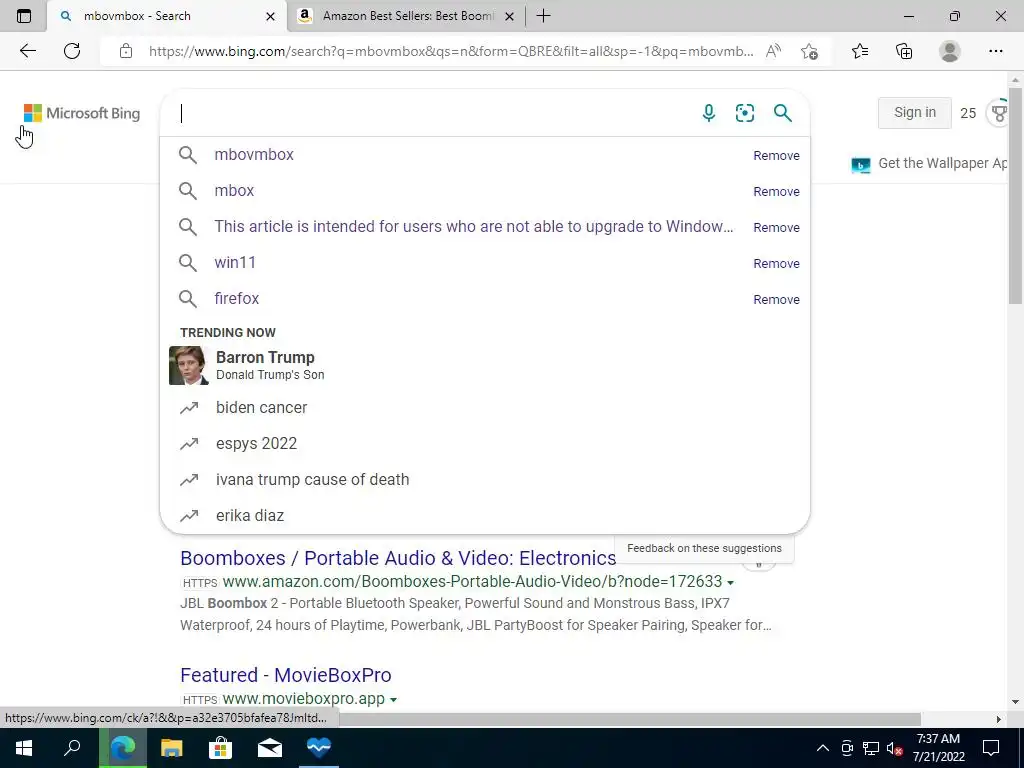This screenshot has width=1024, height=768.
Task: Close the Amazon Best Sellers tab
Action: [510, 16]
